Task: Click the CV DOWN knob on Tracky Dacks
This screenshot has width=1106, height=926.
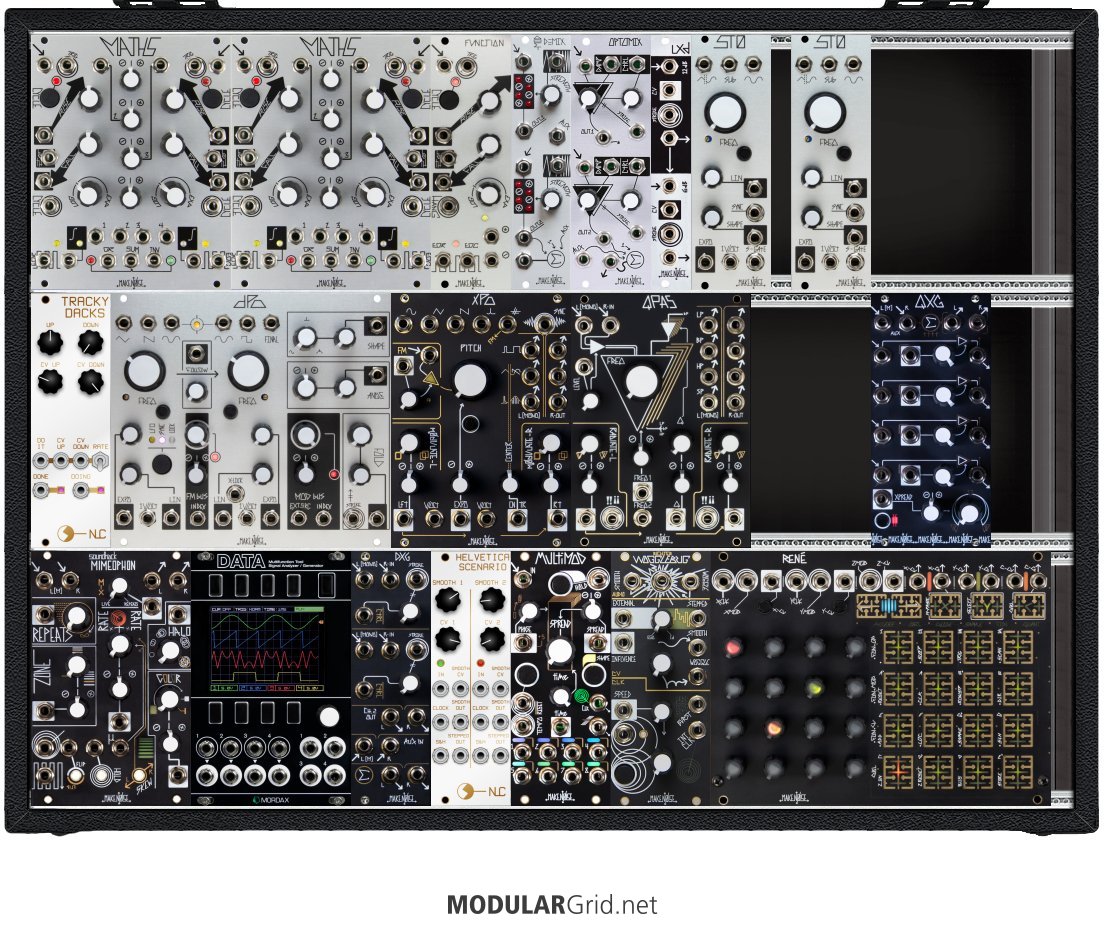Action: pos(91,382)
